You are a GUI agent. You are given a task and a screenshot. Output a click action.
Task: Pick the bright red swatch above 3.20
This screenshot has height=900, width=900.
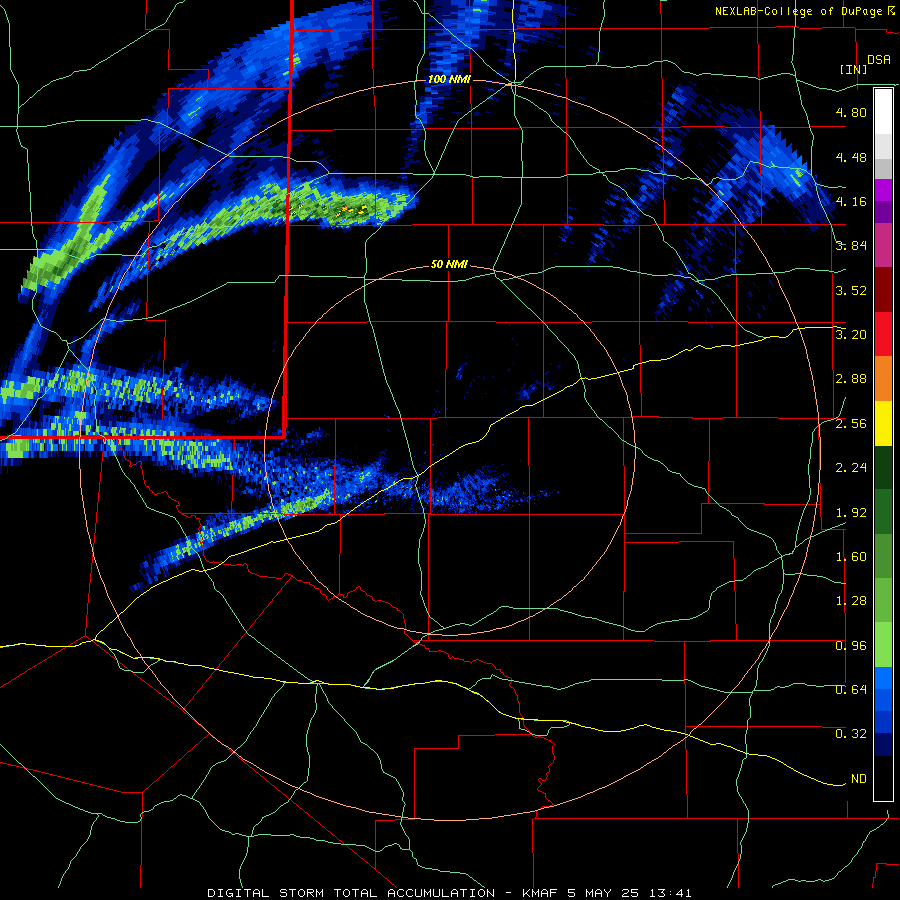(x=883, y=334)
